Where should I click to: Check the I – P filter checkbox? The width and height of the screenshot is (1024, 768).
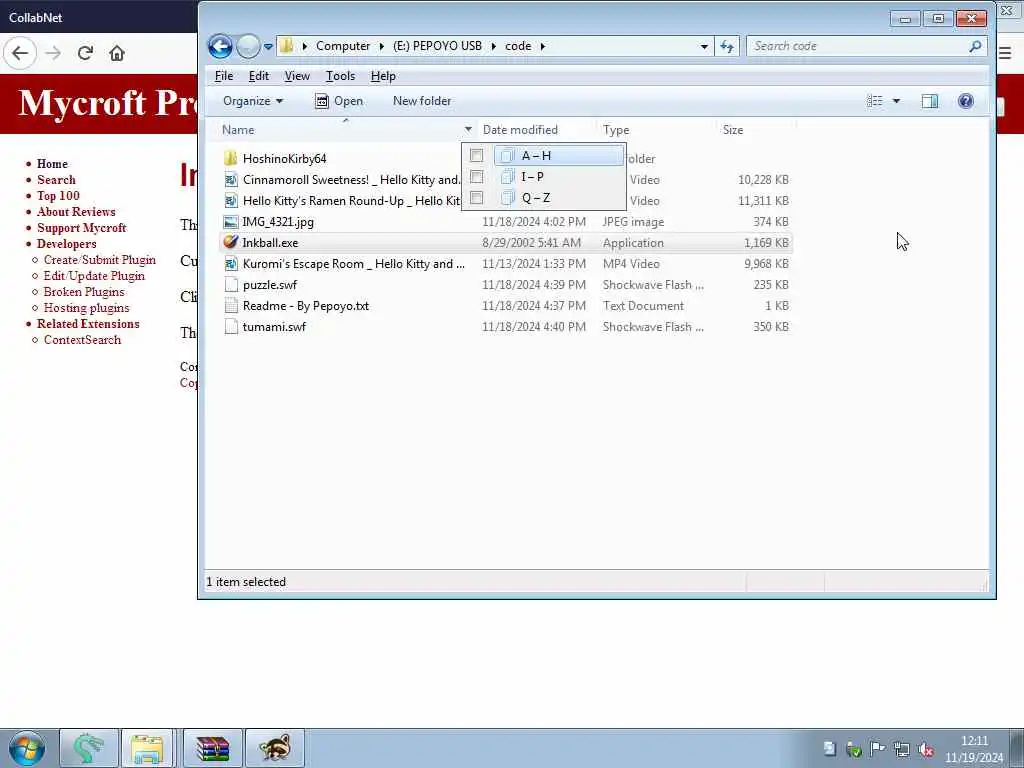pos(477,176)
